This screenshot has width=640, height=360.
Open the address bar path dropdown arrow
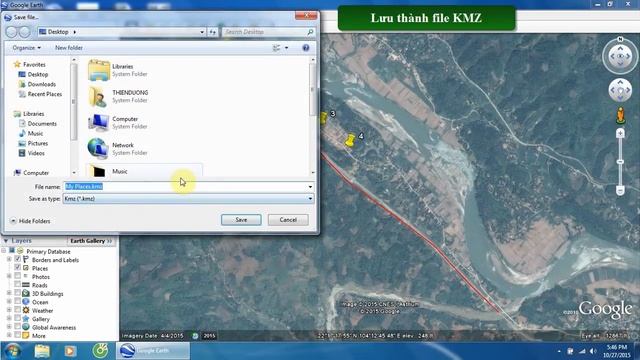point(202,32)
